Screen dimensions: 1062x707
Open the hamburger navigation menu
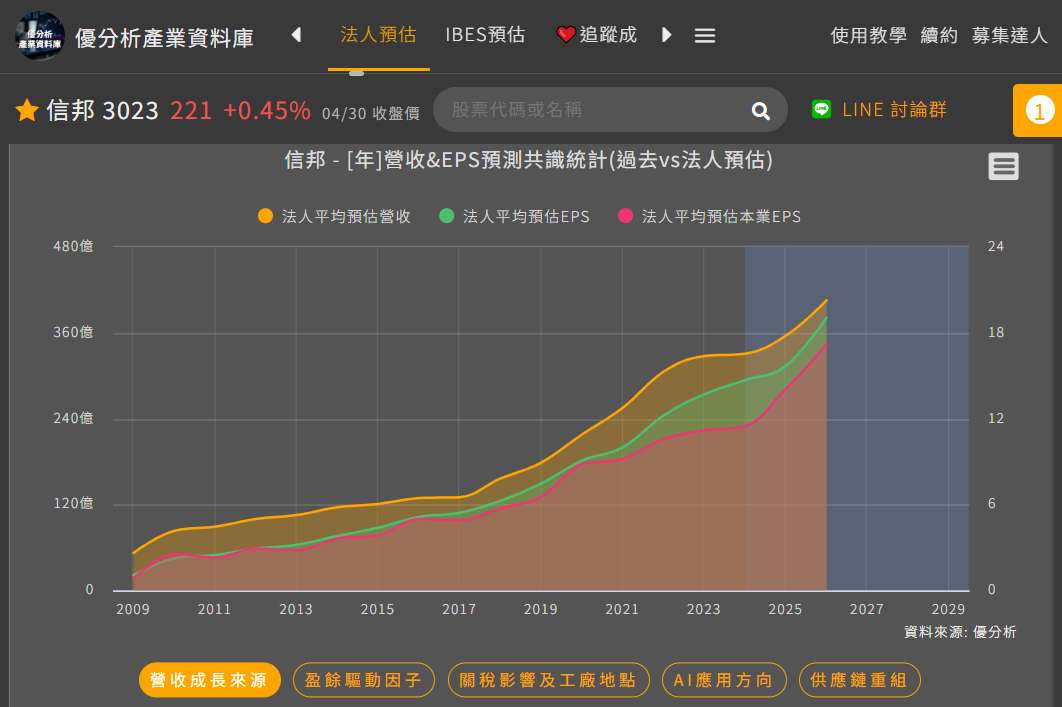[x=705, y=35]
